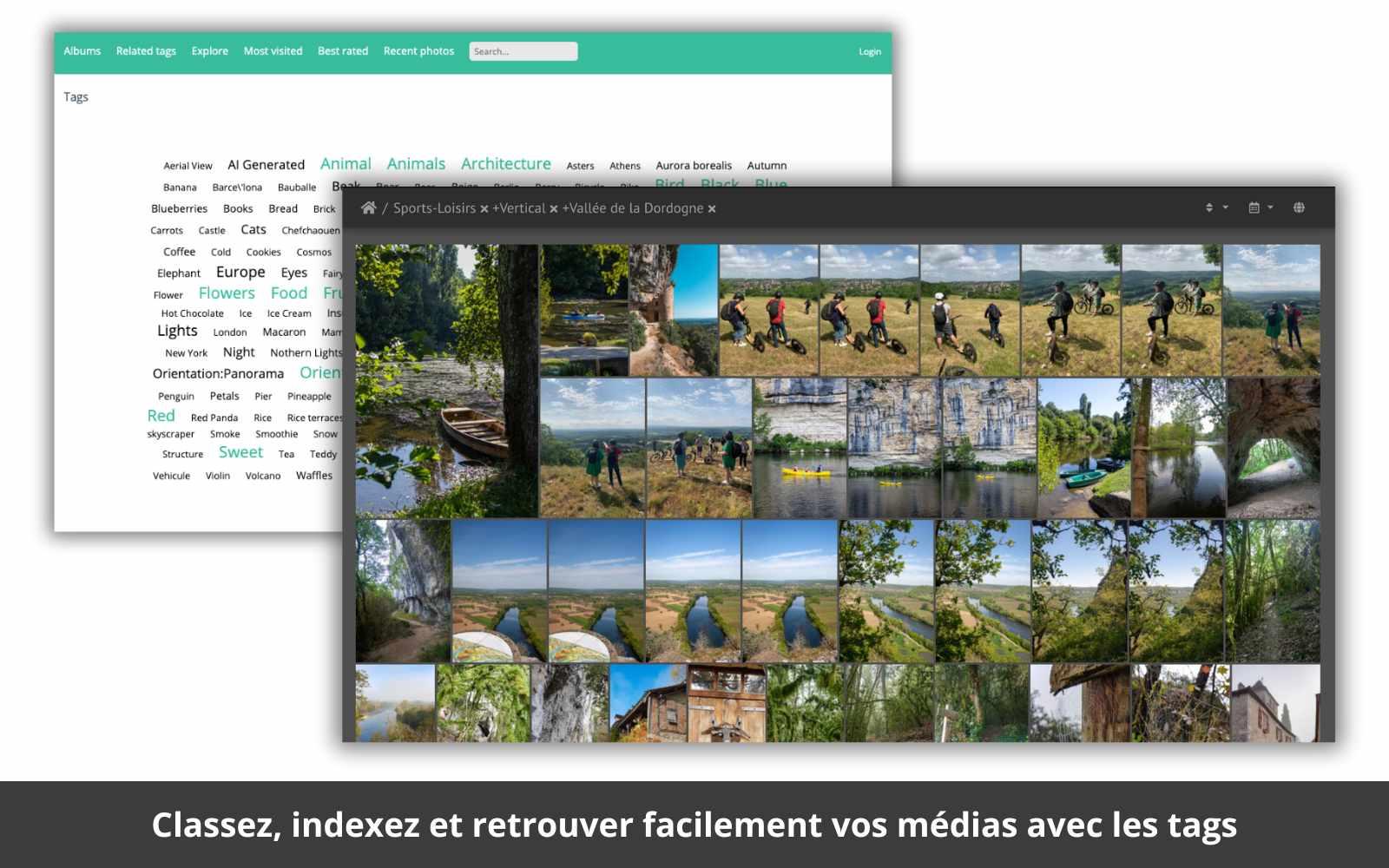Switch to Most visited photos
The width and height of the screenshot is (1389, 868).
(x=273, y=51)
